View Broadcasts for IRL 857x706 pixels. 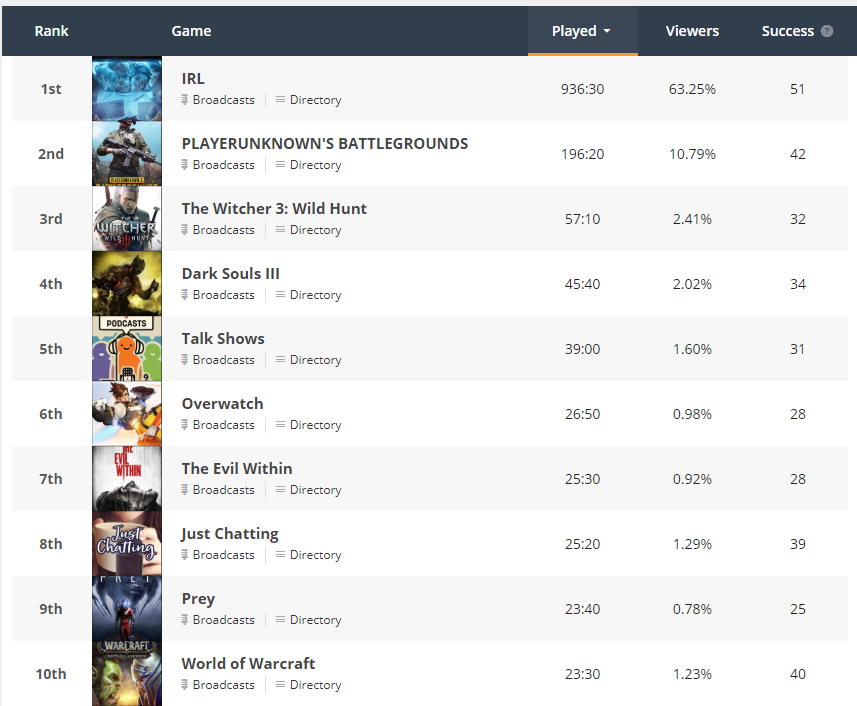(x=218, y=100)
